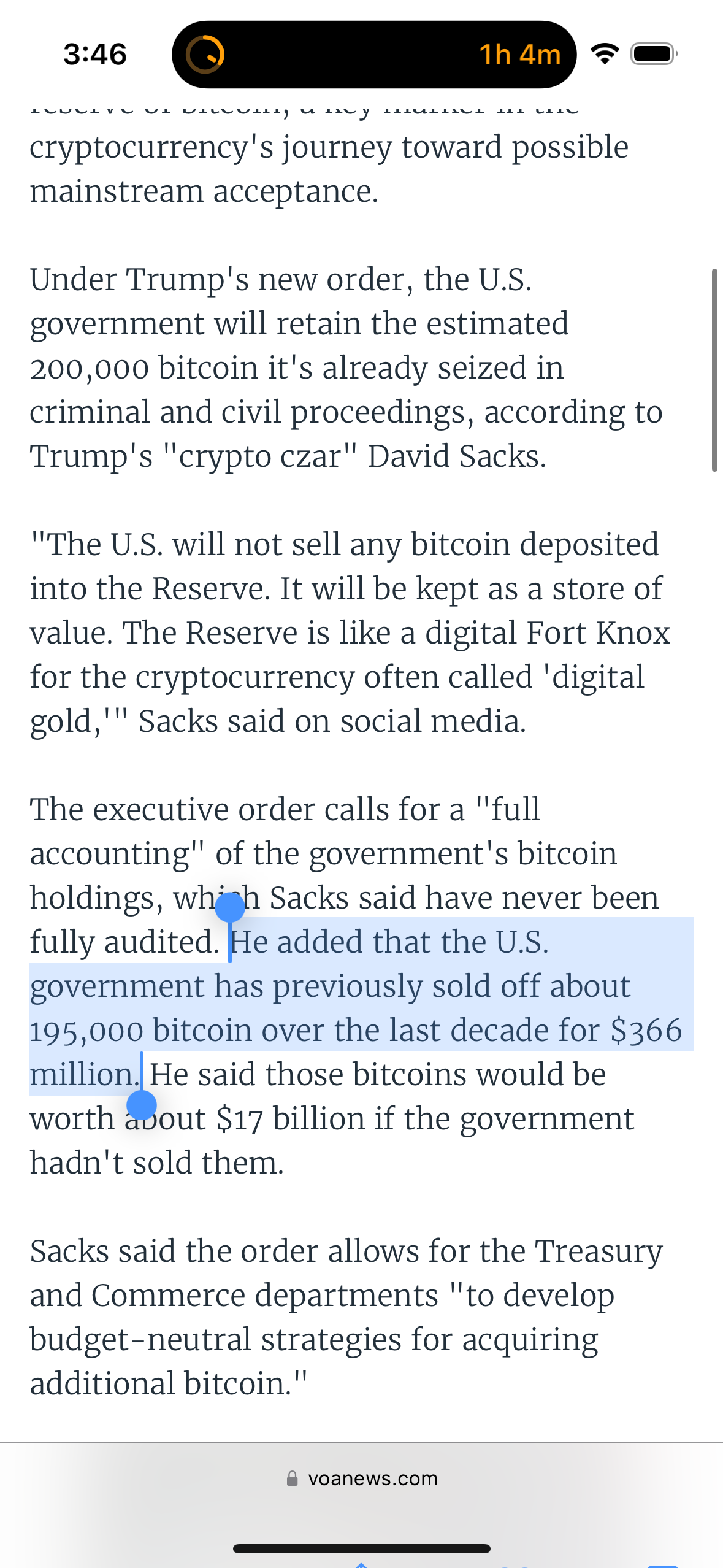
Task: Tap the phrase 'mainstream acceptance'
Action: tap(204, 191)
